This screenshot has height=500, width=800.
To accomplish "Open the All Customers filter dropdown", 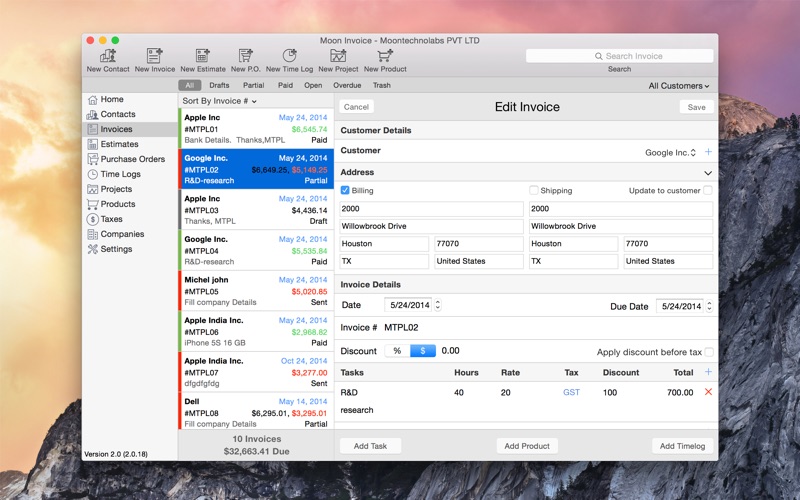I will pos(679,86).
